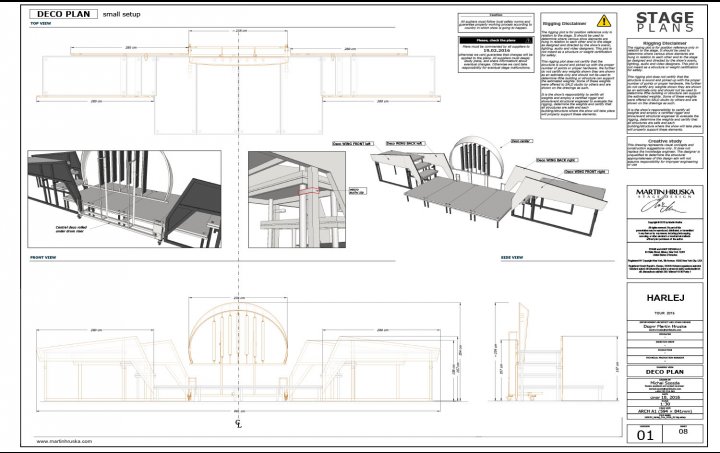
Task: Click the 'Deco center' callout label
Action: point(522,141)
